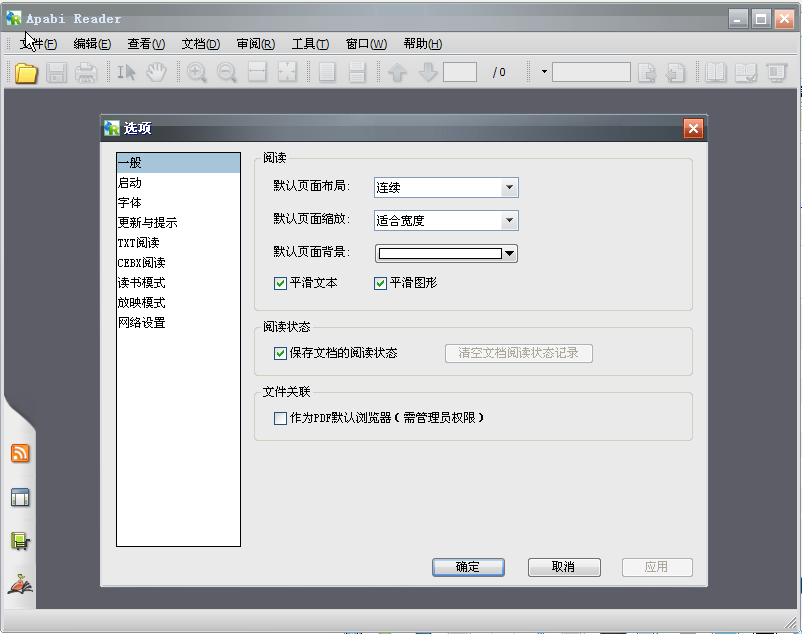The width and height of the screenshot is (802, 634).
Task: Click the Print icon in toolbar
Action: point(86,73)
